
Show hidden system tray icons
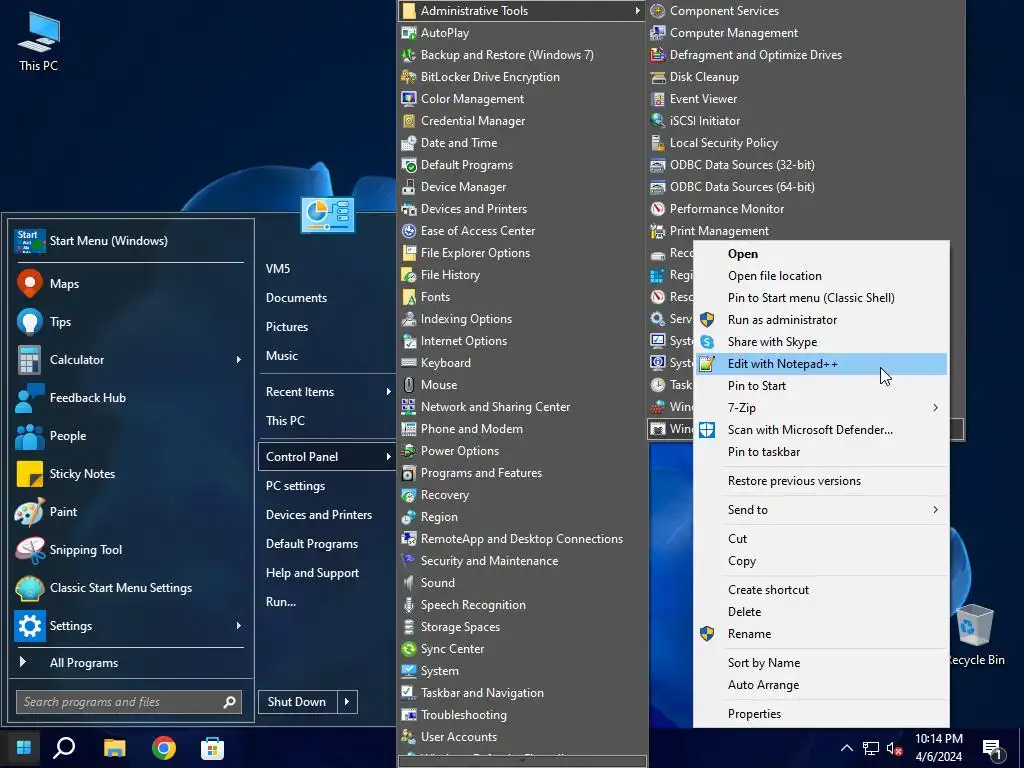(846, 748)
